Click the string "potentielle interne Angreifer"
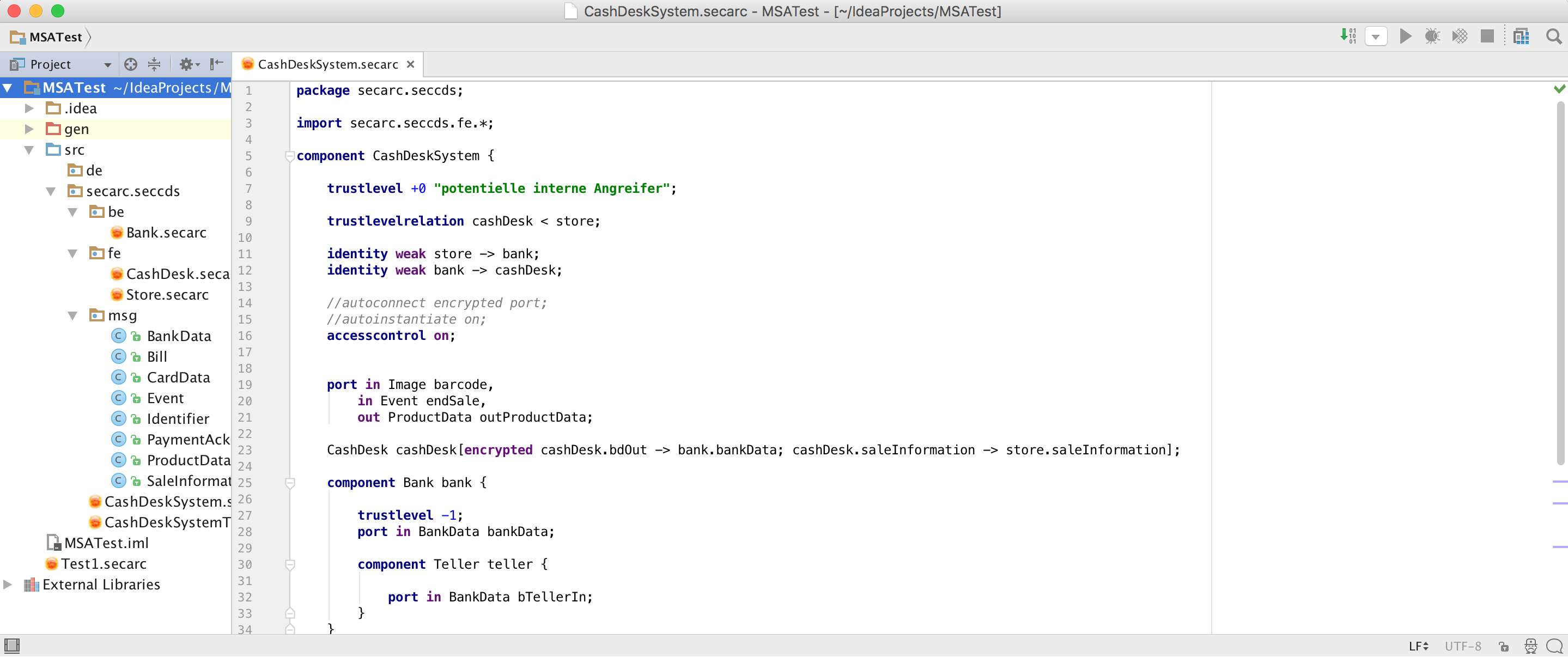1568x657 pixels. (x=551, y=188)
